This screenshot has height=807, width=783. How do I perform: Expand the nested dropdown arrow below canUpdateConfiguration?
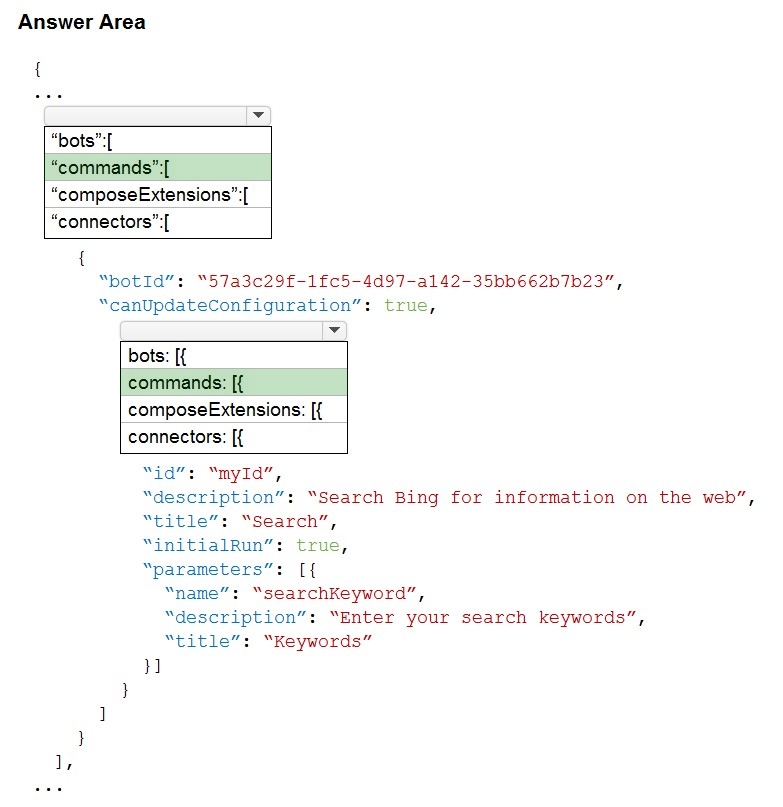[x=334, y=330]
